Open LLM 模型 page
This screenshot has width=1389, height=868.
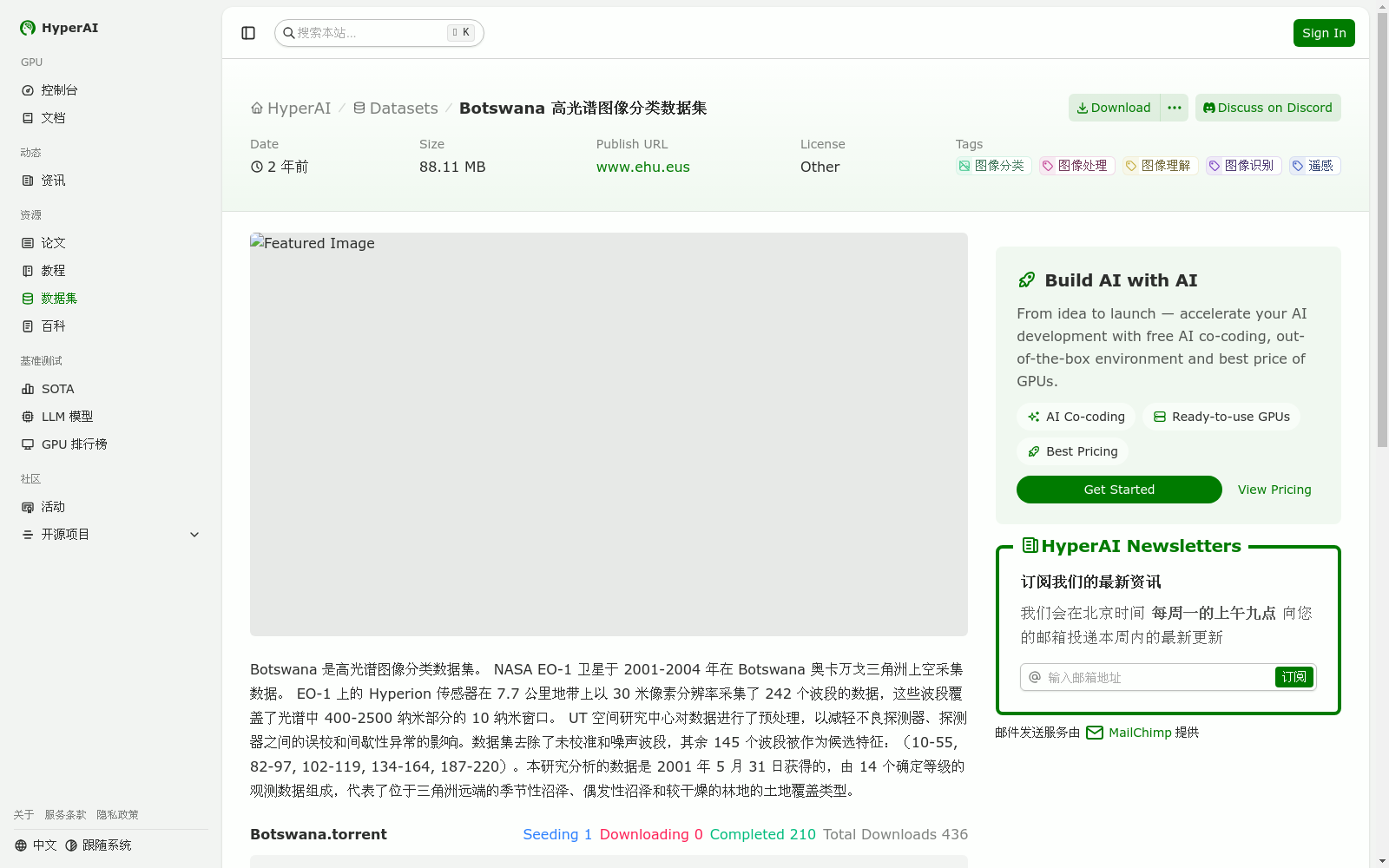111,417
